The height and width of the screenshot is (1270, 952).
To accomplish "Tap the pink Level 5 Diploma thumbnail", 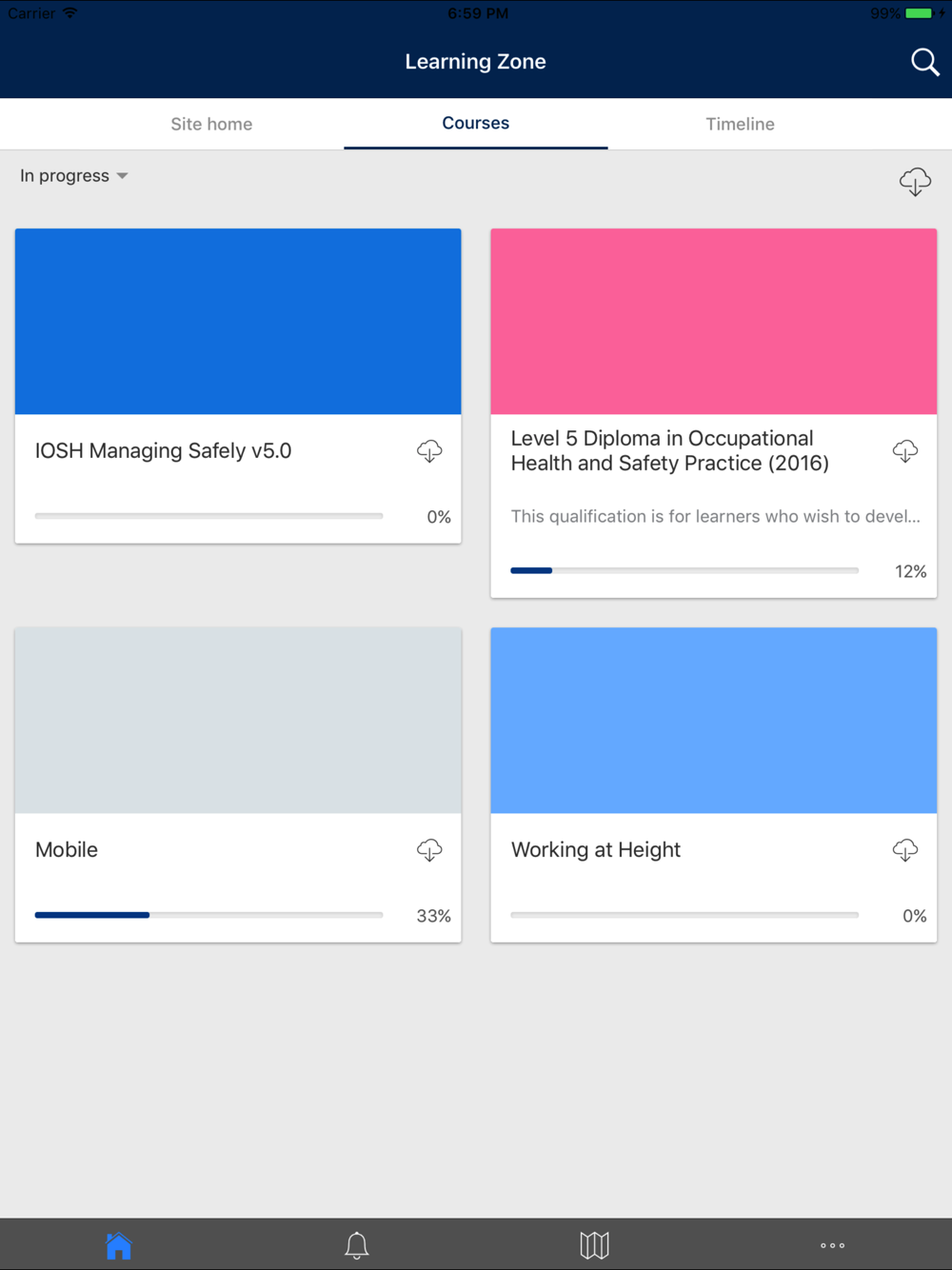I will (x=714, y=322).
